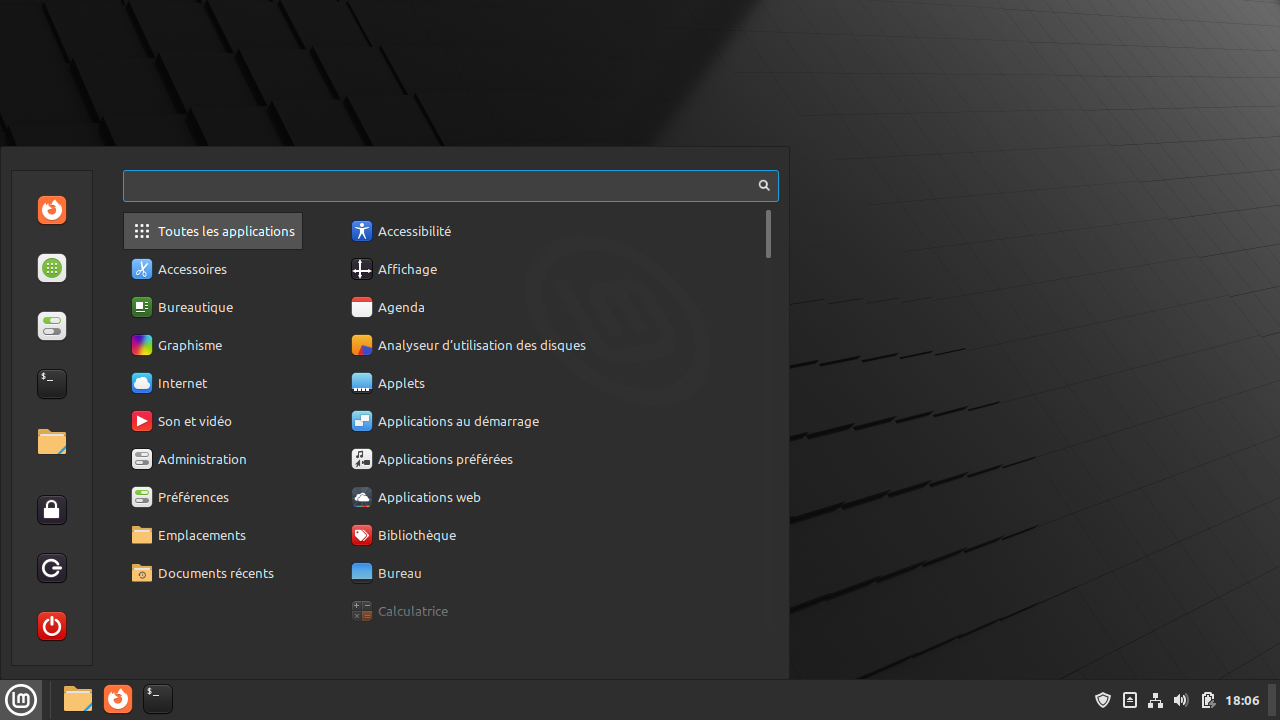
Task: Browse the Graphisme category
Action: 190,345
